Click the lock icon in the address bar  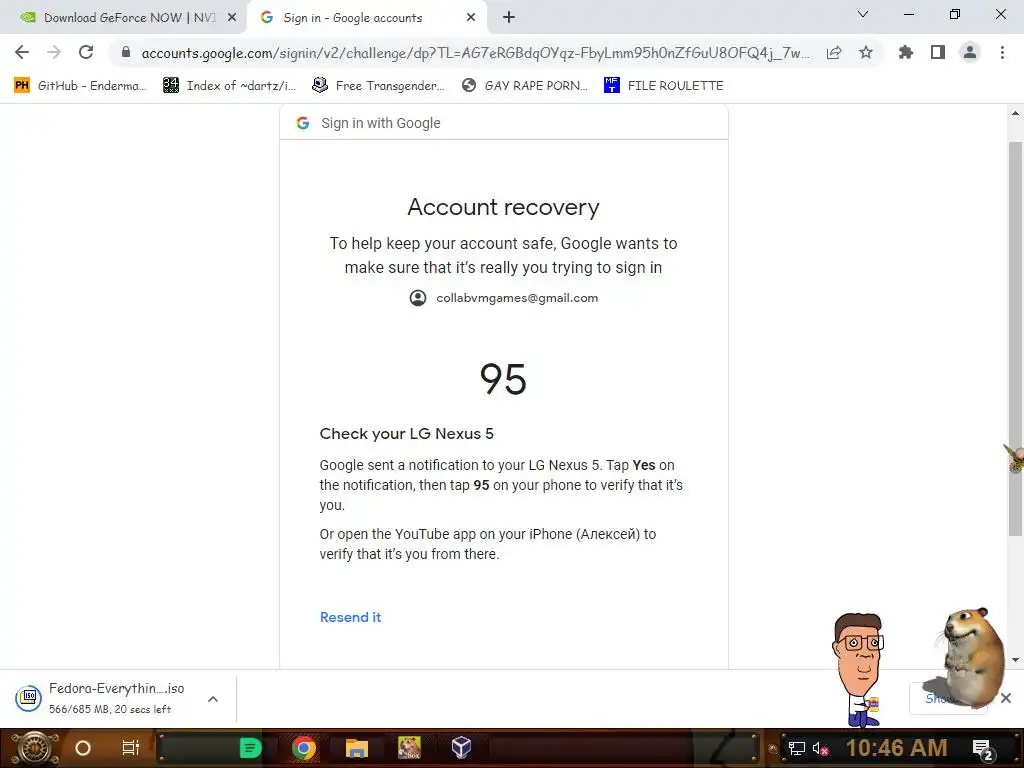pos(126,52)
